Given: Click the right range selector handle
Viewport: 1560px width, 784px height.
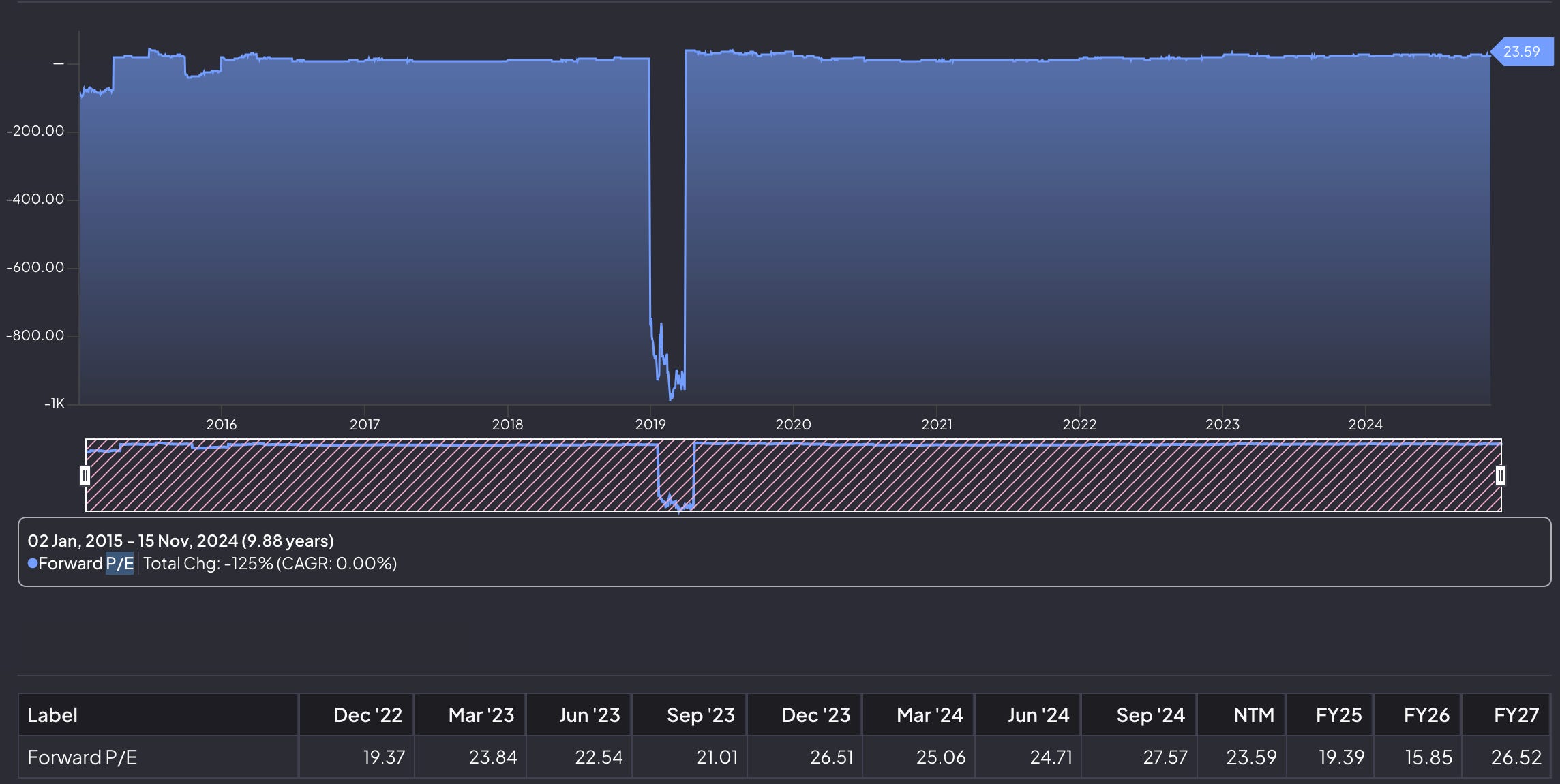Looking at the screenshot, I should [1500, 475].
